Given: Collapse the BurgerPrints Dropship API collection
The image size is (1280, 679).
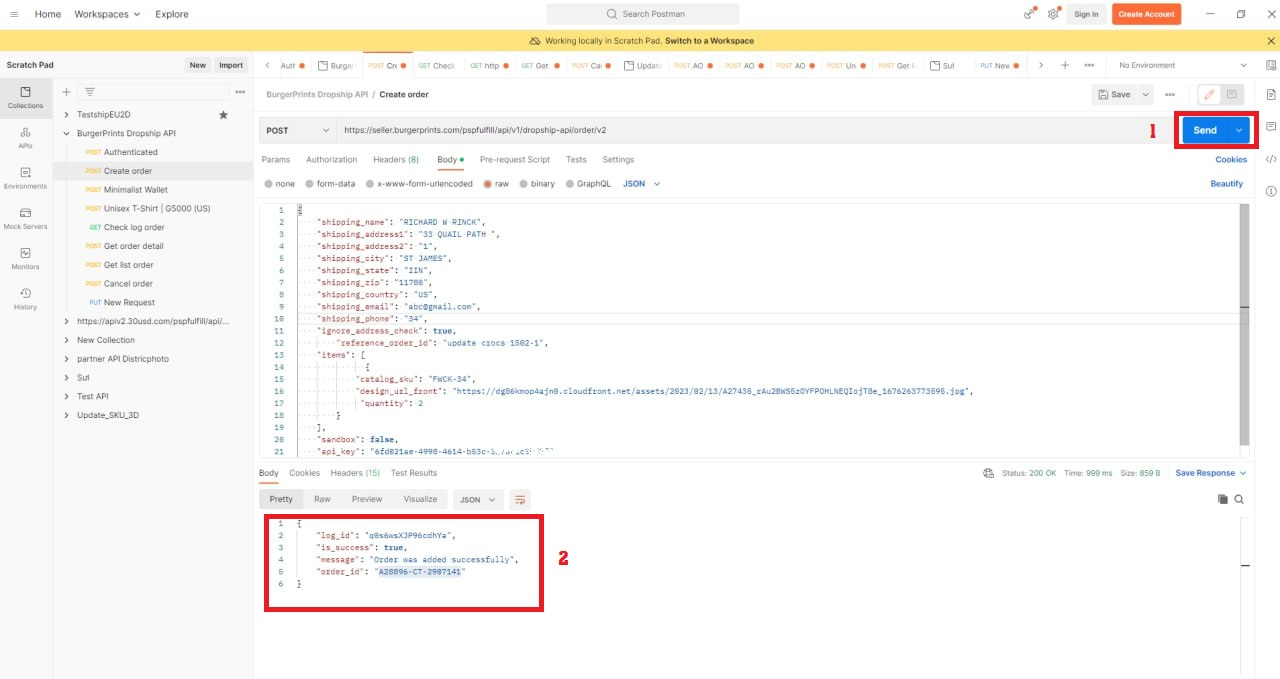Looking at the screenshot, I should (x=66, y=133).
